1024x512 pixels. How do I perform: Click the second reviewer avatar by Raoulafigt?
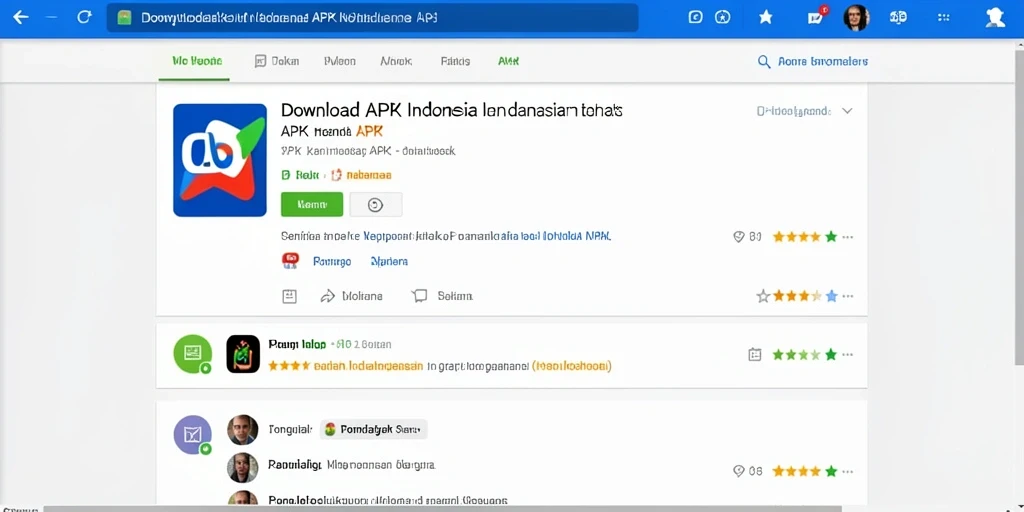tap(242, 468)
